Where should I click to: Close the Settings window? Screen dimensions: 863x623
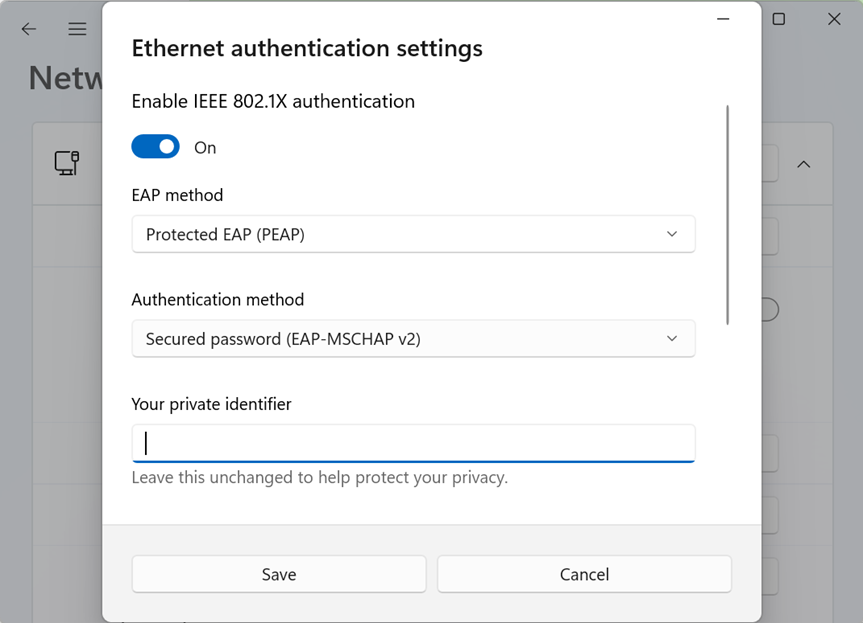point(834,19)
